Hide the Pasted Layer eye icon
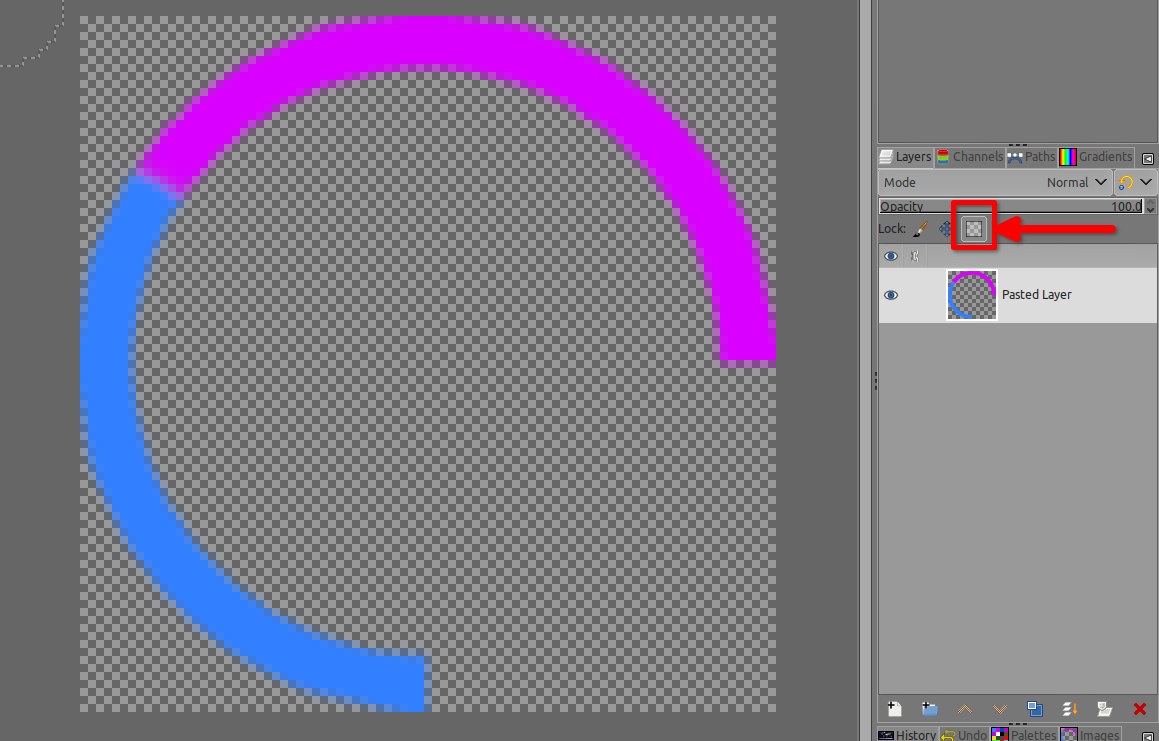1159x741 pixels. [x=891, y=295]
